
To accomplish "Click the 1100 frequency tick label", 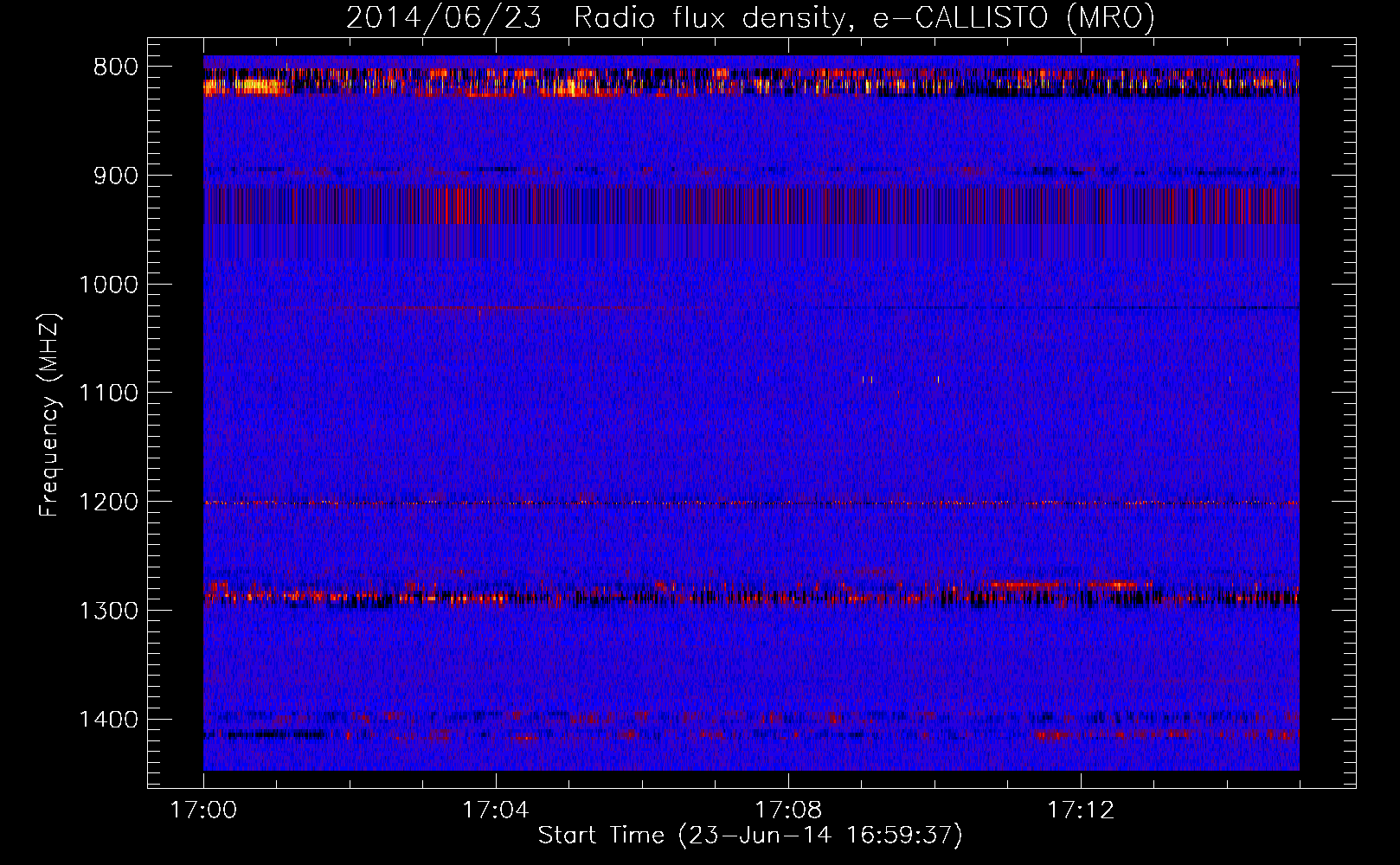I will click(x=108, y=394).
